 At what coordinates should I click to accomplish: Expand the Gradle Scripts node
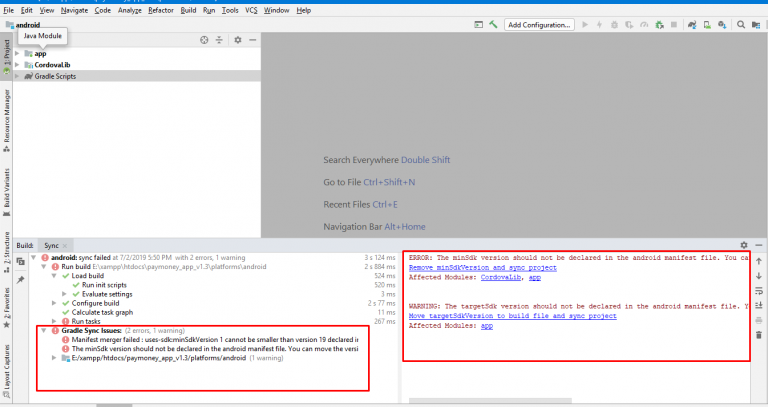pos(16,76)
